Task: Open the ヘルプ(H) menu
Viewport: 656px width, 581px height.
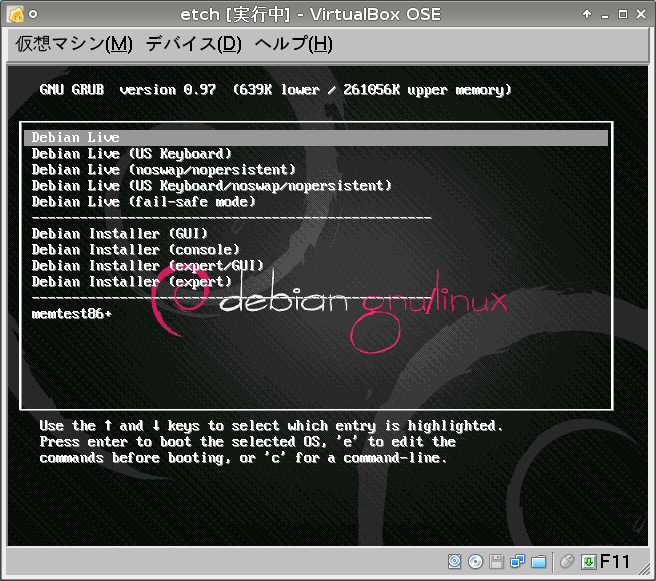Action: coord(294,44)
